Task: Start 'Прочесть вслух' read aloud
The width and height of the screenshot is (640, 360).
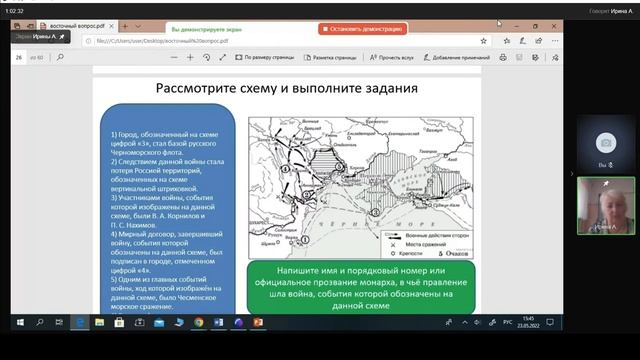Action: 391,58
